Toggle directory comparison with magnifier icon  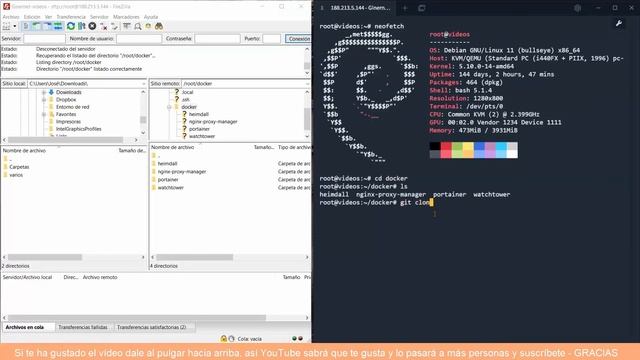click(138, 26)
